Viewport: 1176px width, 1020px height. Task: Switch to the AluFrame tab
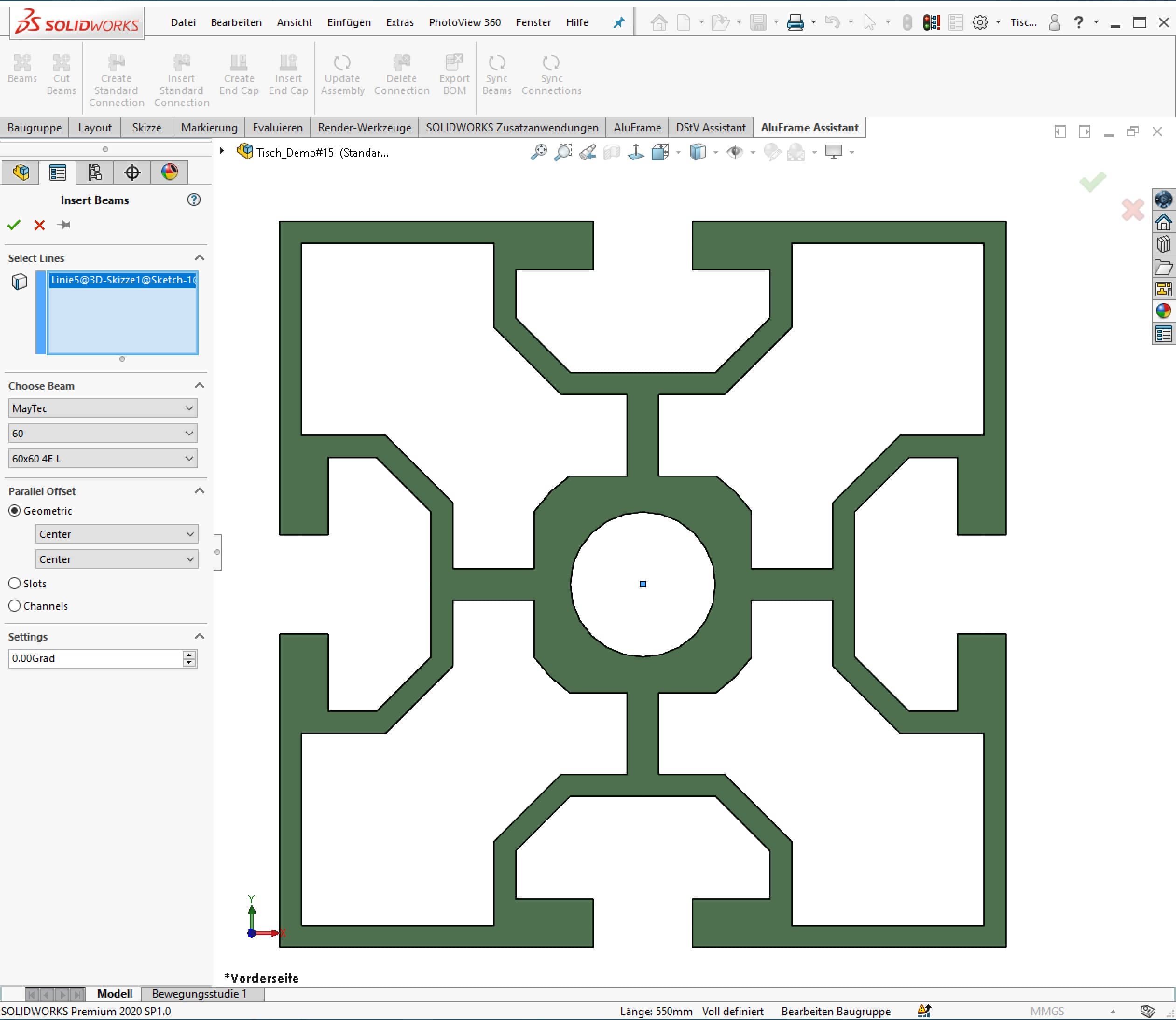click(636, 127)
